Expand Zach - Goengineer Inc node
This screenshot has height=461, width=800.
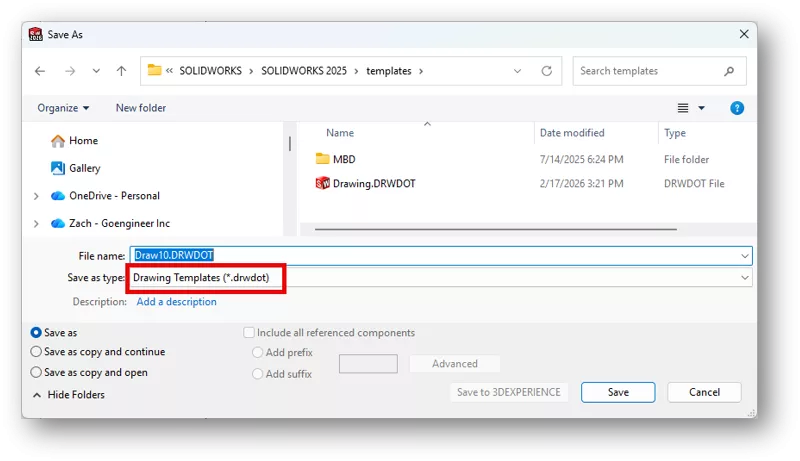tap(36, 223)
